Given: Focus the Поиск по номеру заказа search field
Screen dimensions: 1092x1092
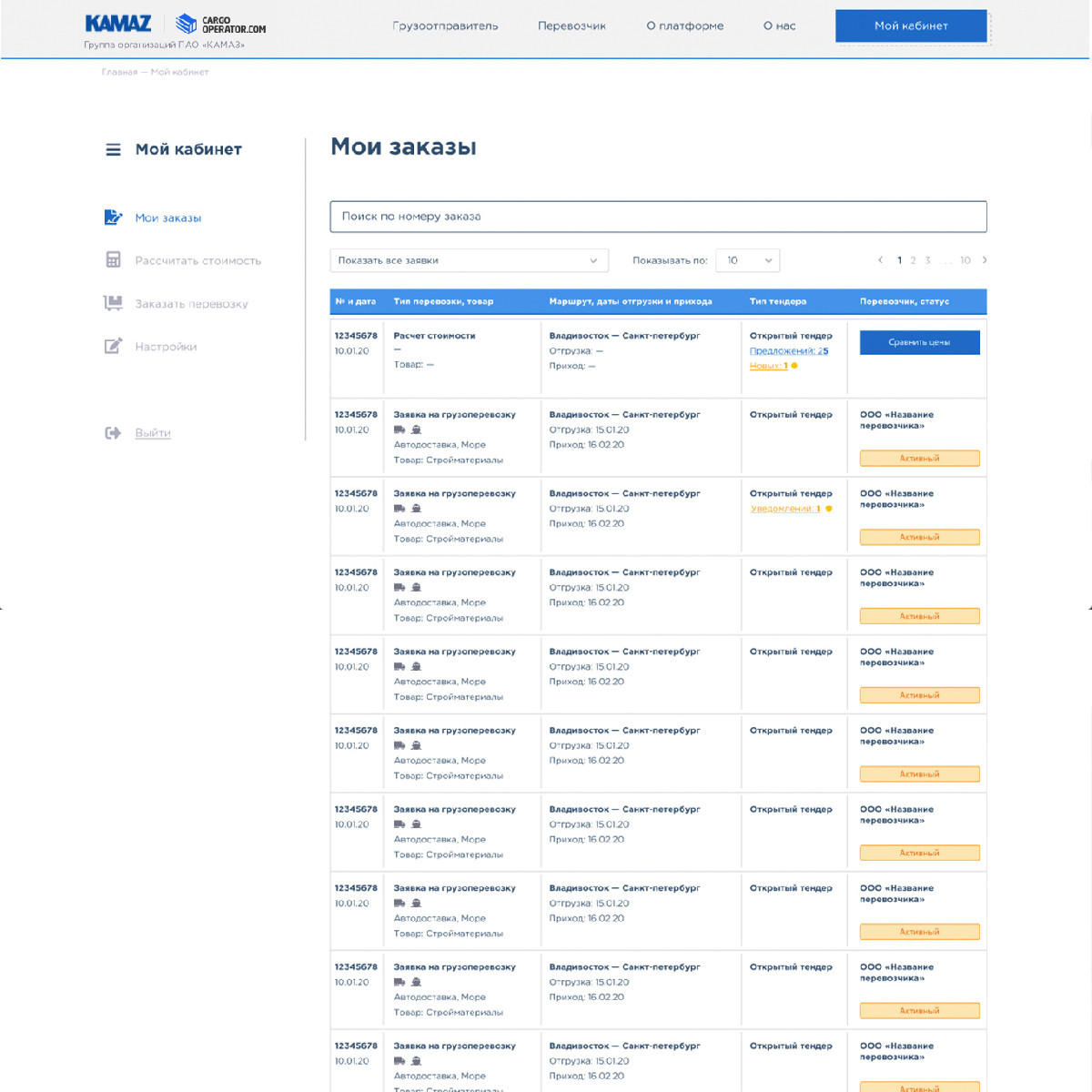Looking at the screenshot, I should 658,217.
